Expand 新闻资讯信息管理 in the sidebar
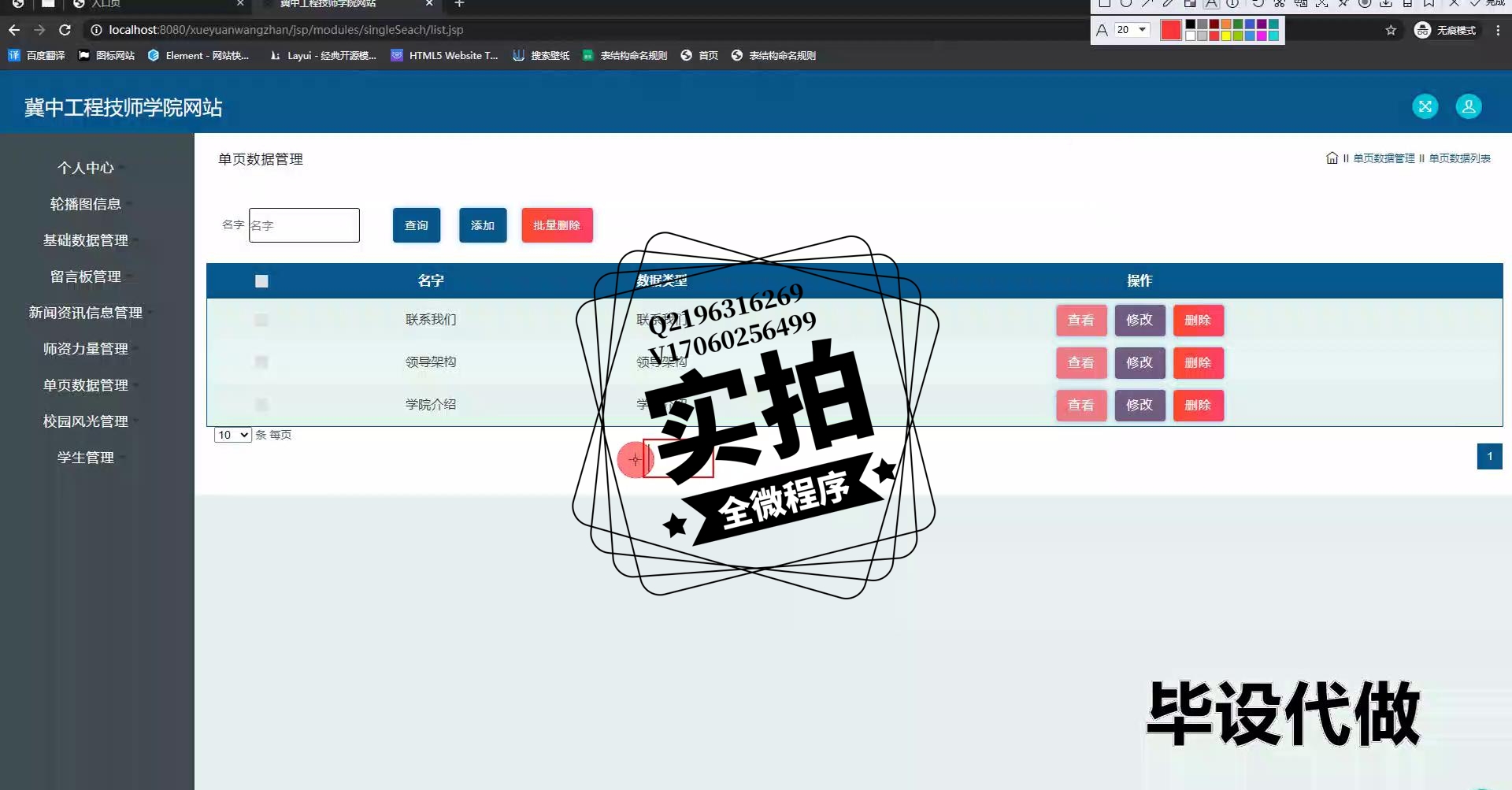 pyautogui.click(x=85, y=313)
